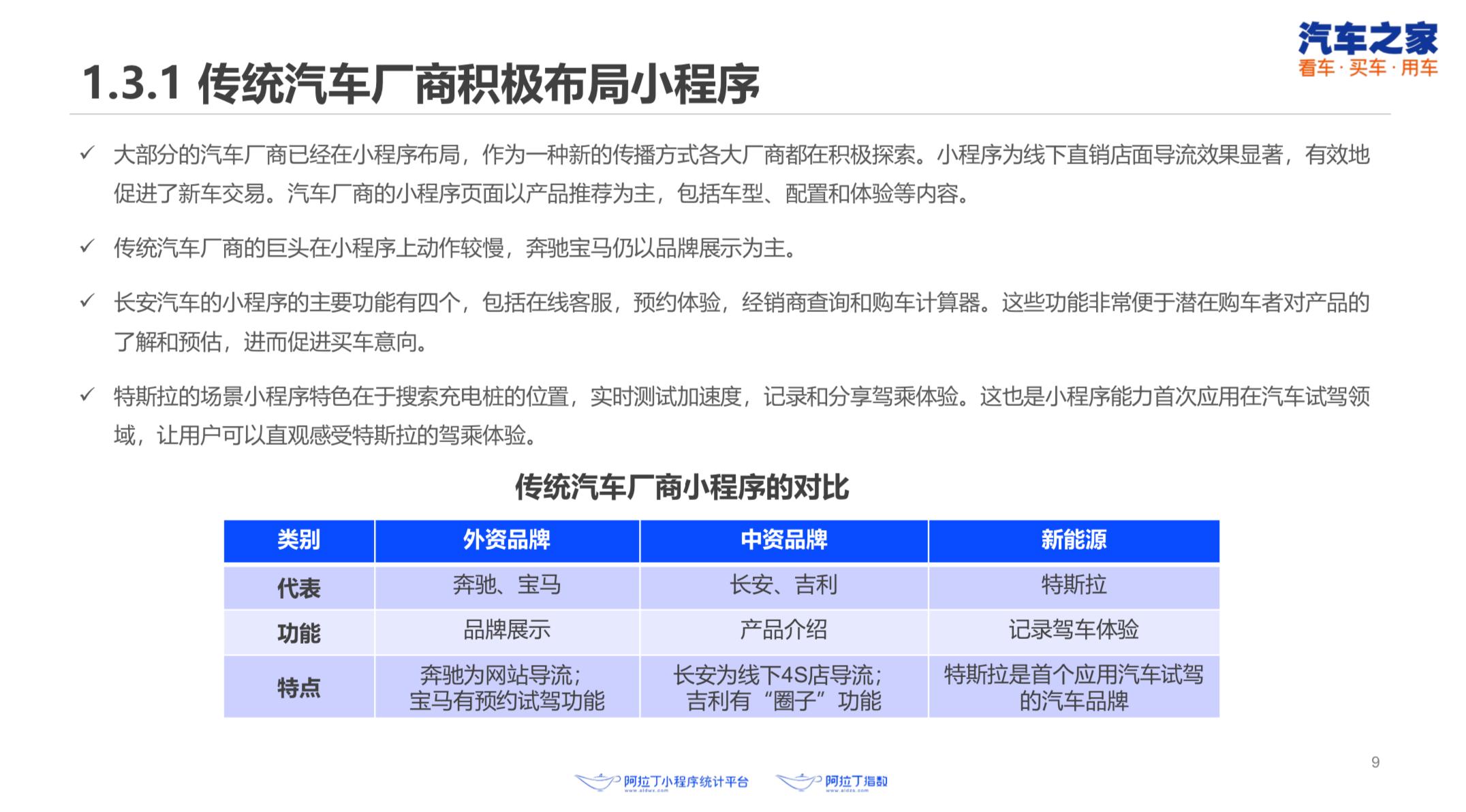This screenshot has height=812, width=1466.
Task: Select the 类别 table header cell
Action: coord(298,540)
